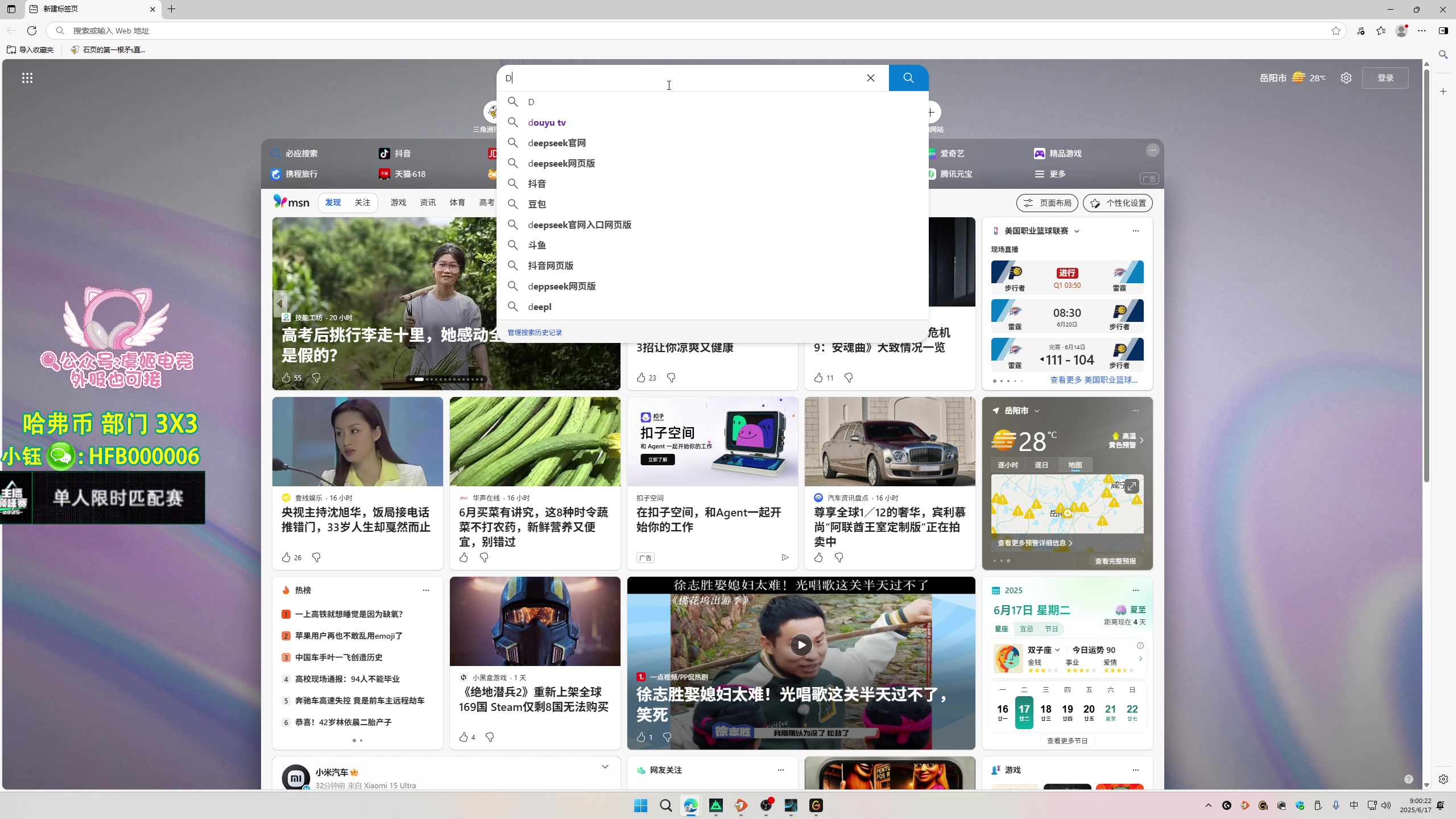Open Windows taskbar search
Image resolution: width=1456 pixels, height=819 pixels.
(x=666, y=805)
